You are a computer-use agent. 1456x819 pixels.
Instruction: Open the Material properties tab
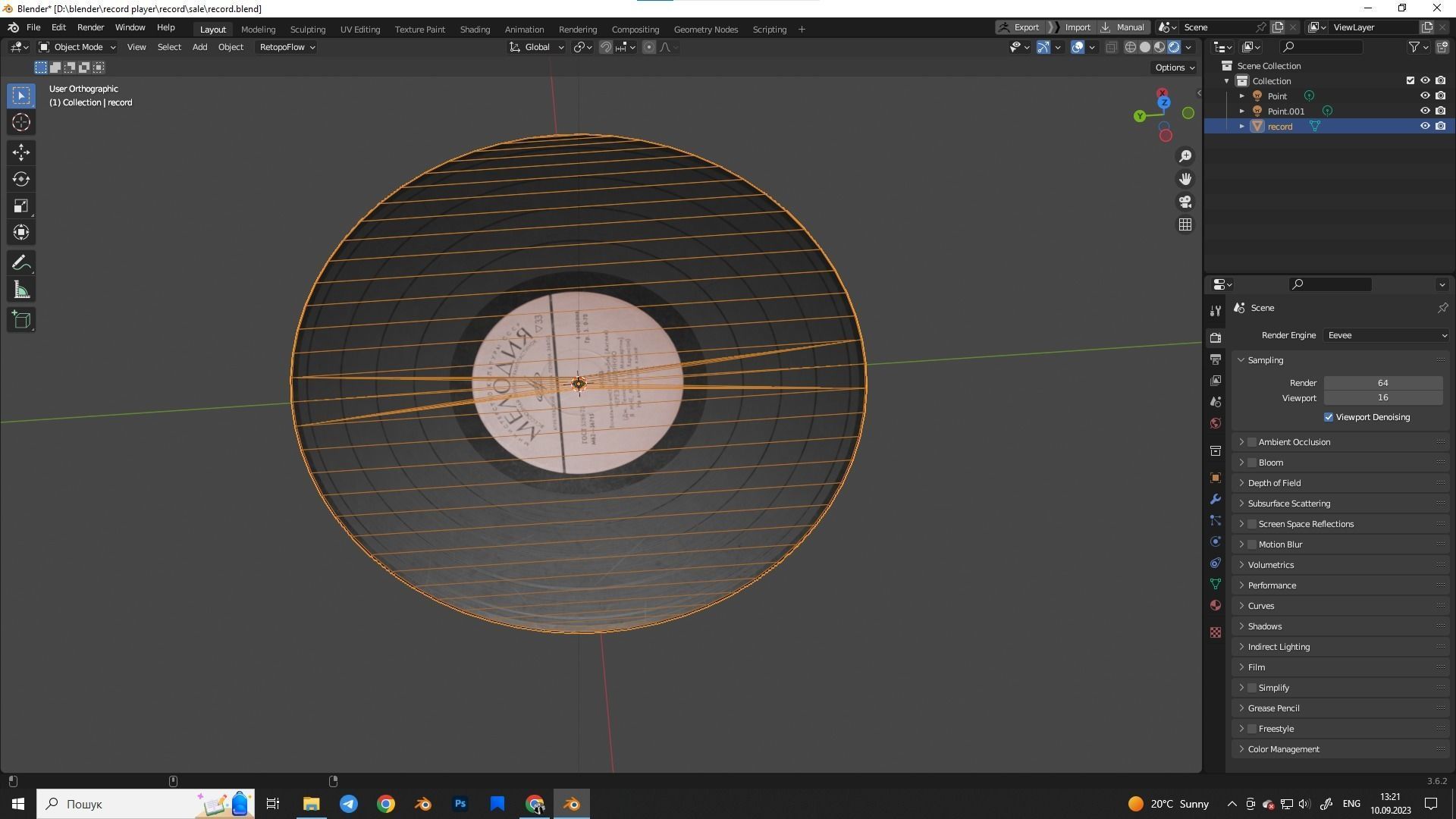click(1216, 605)
